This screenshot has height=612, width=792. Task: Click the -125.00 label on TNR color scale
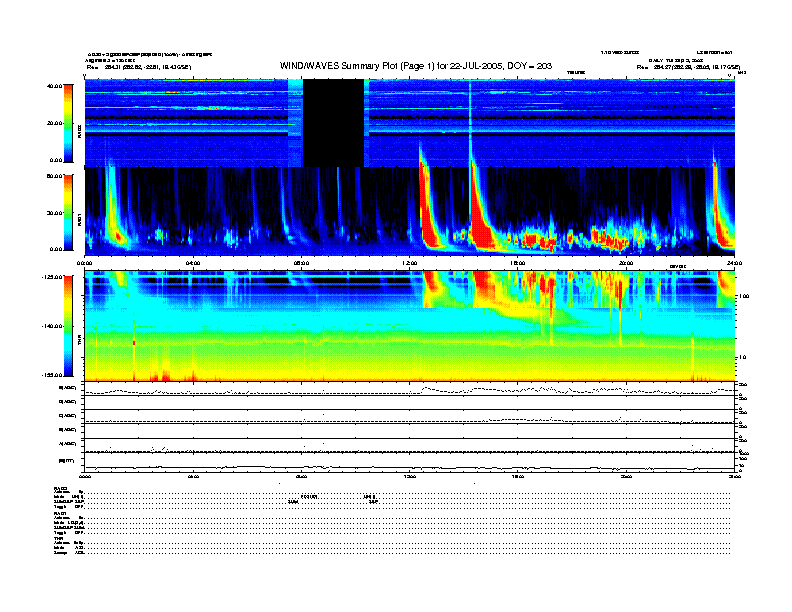[52, 277]
